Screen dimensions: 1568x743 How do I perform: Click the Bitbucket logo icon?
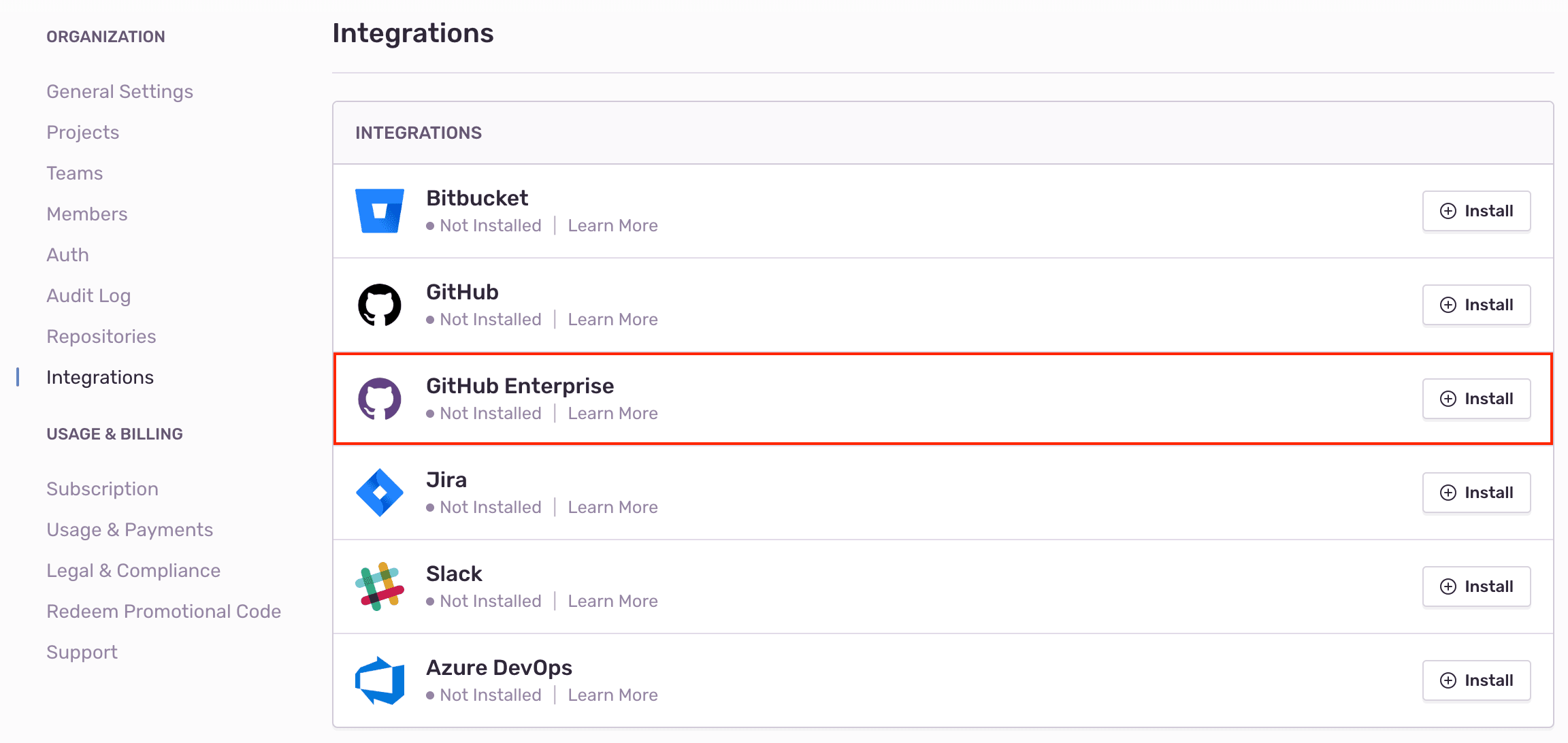click(x=380, y=211)
